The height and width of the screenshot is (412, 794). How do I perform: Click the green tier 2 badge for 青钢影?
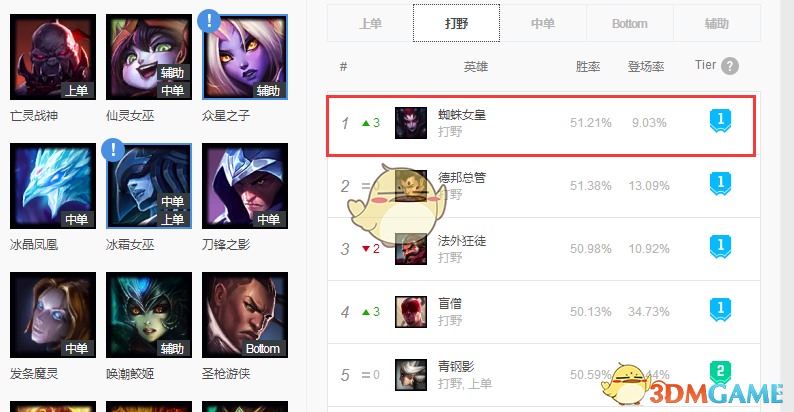click(x=720, y=373)
